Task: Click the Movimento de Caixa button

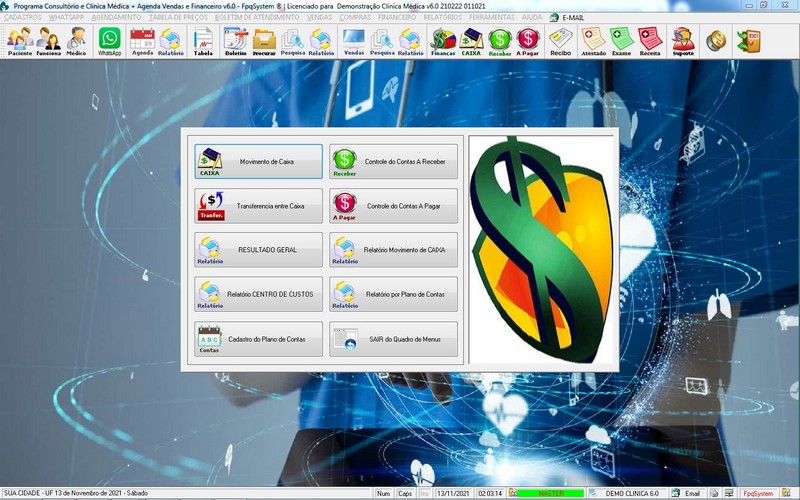Action: pos(259,161)
